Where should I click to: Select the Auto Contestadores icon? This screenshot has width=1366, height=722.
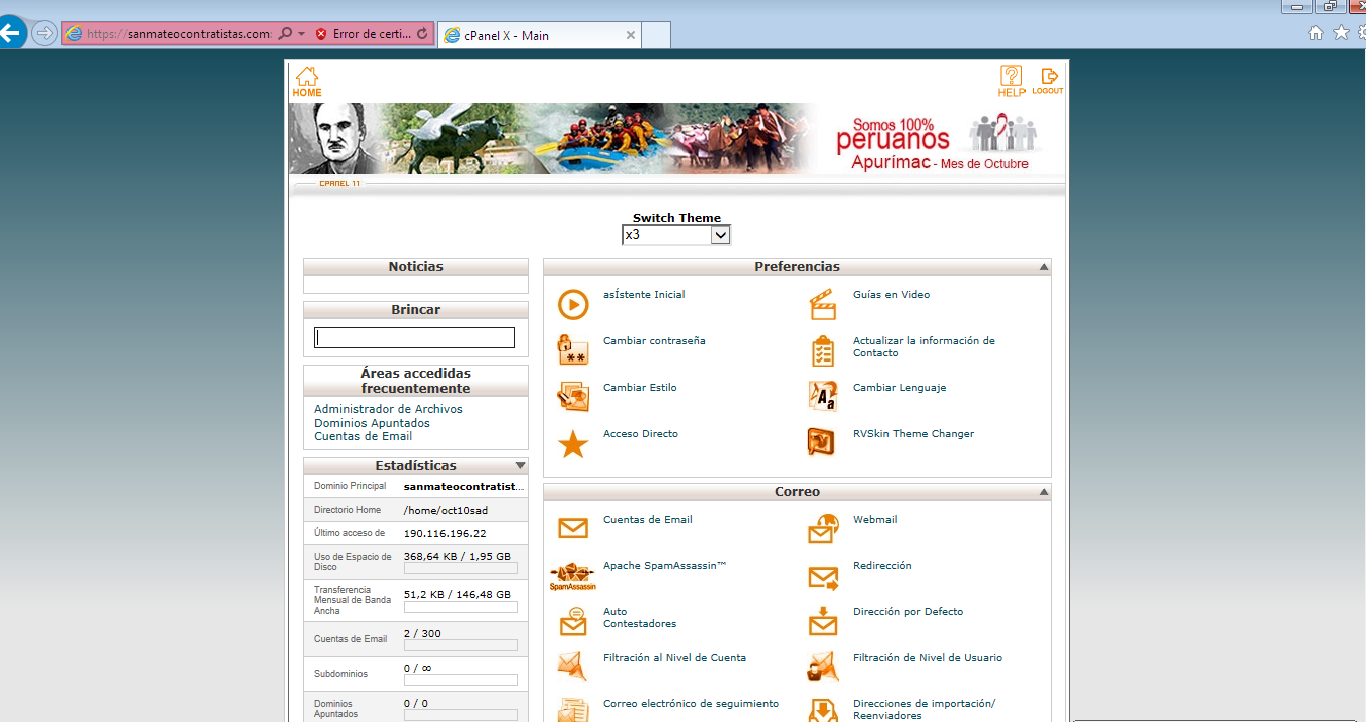[x=572, y=620]
